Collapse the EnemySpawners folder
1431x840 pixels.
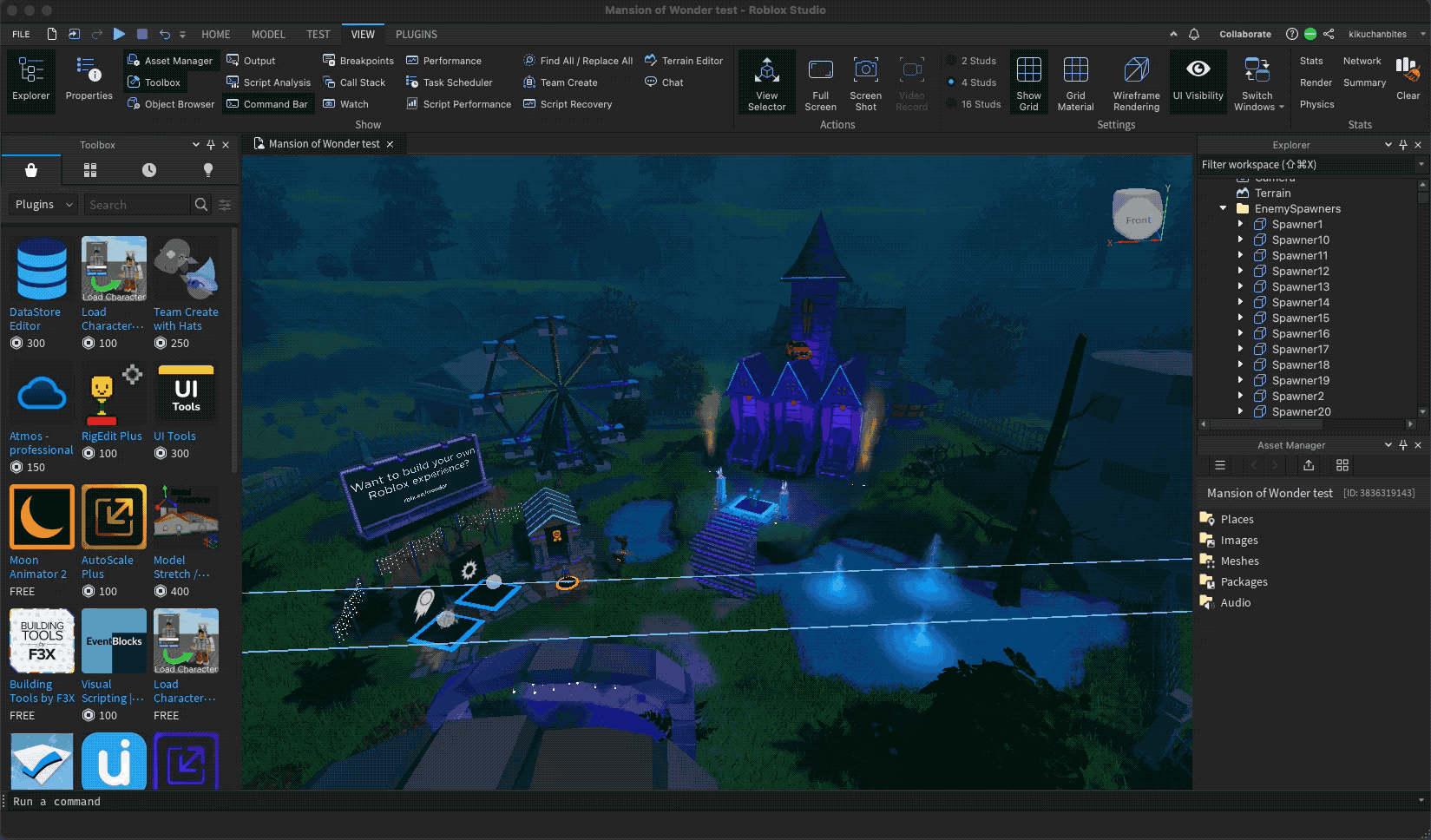(x=1223, y=209)
